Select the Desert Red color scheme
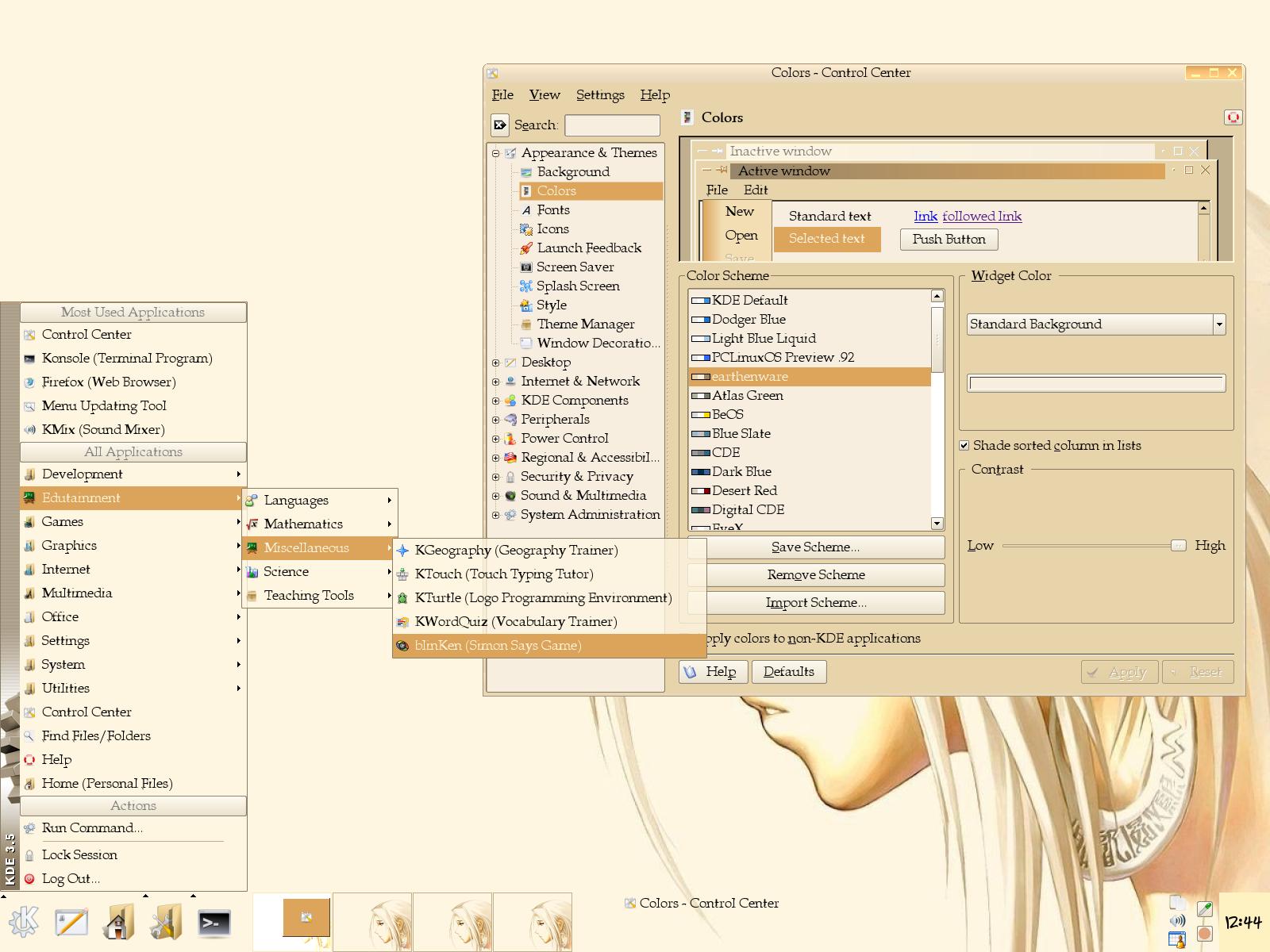This screenshot has width=1270, height=952. tap(810, 490)
